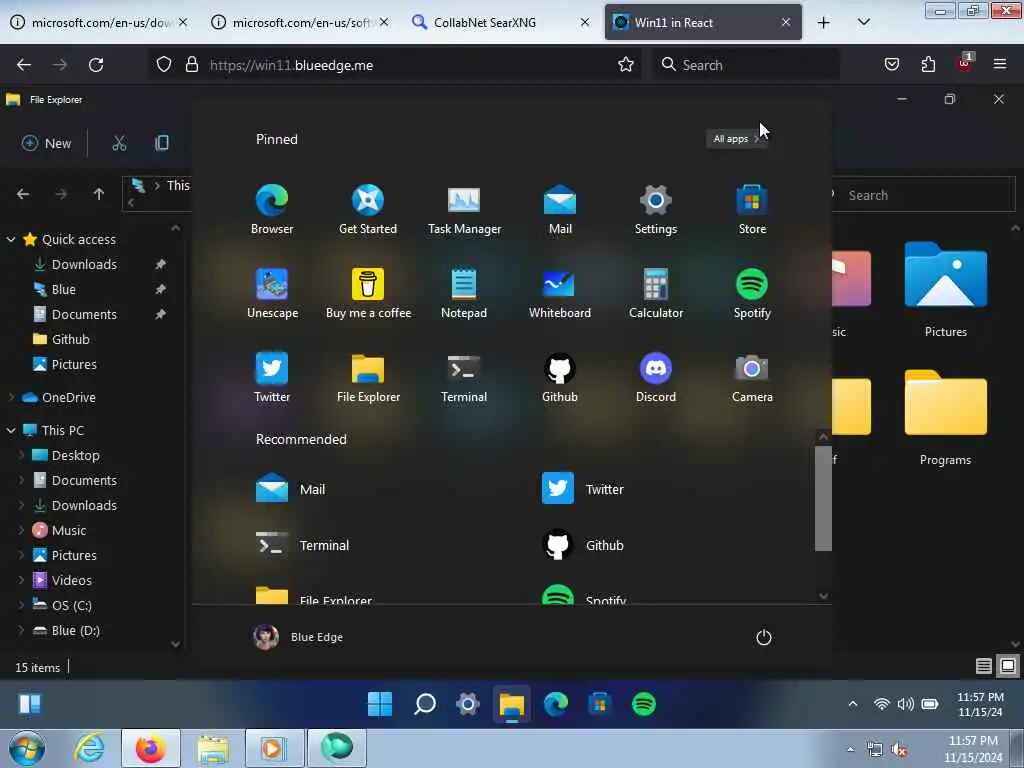The height and width of the screenshot is (768, 1024).
Task: Click the power button in Start menu
Action: pyautogui.click(x=763, y=637)
